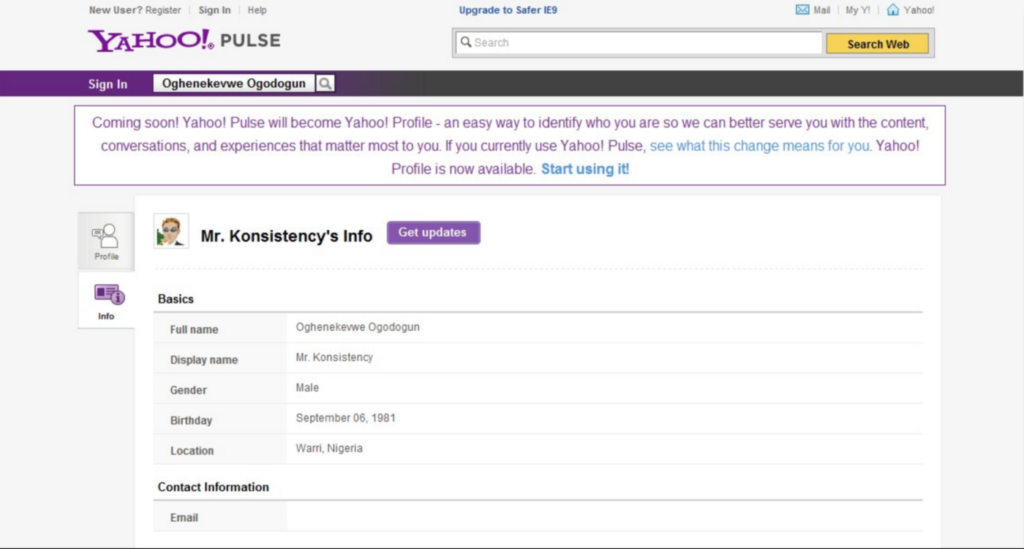
Task: Click the 'New User?' text
Action: [x=116, y=10]
